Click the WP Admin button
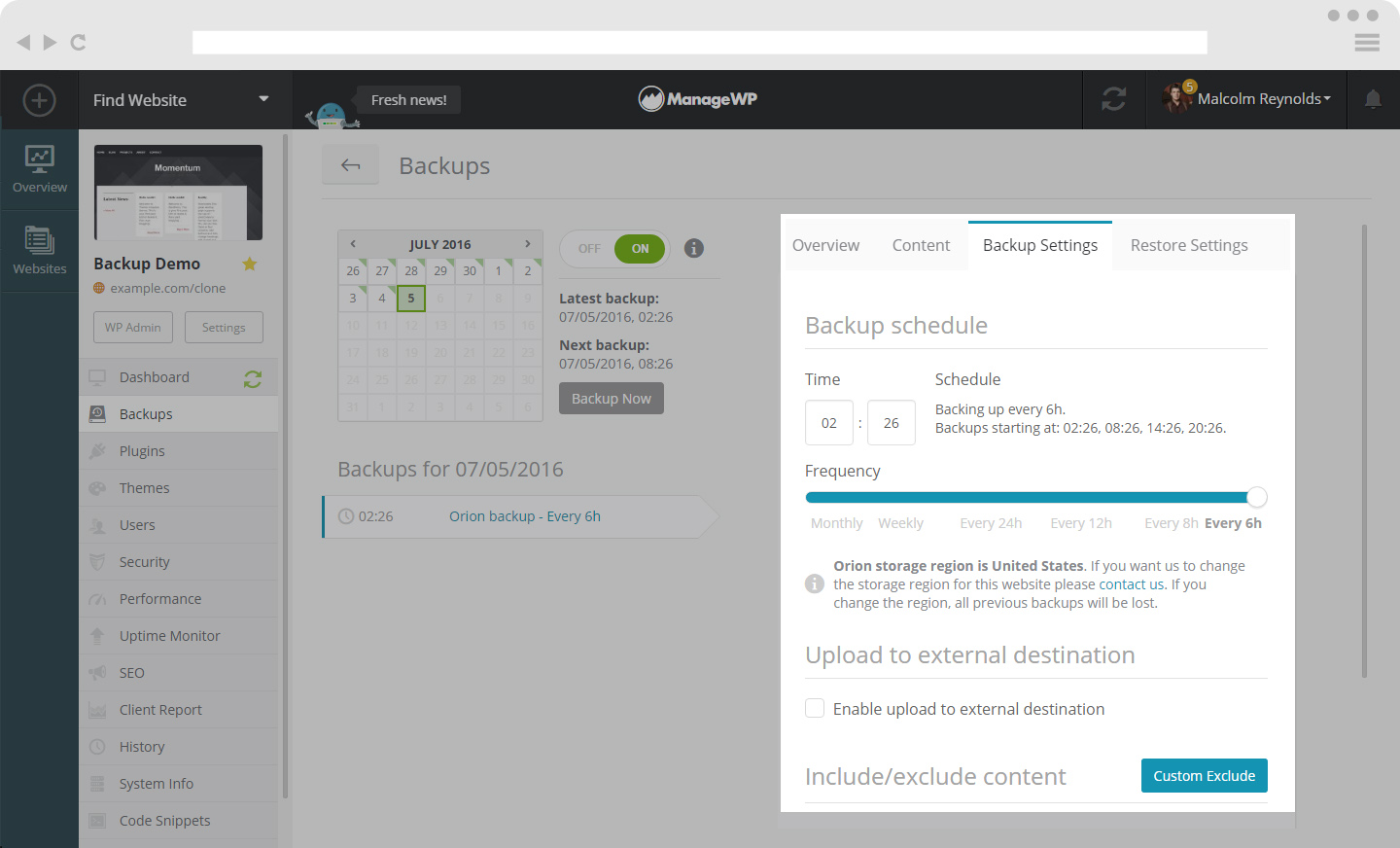Viewport: 1400px width, 848px height. tap(133, 328)
